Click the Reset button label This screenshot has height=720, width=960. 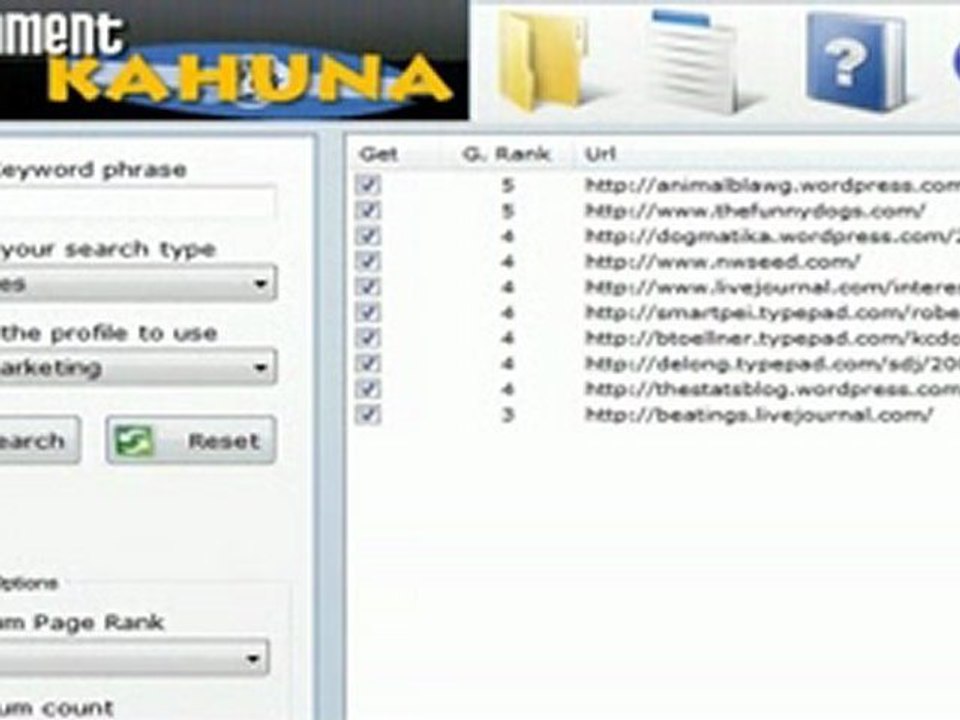224,441
